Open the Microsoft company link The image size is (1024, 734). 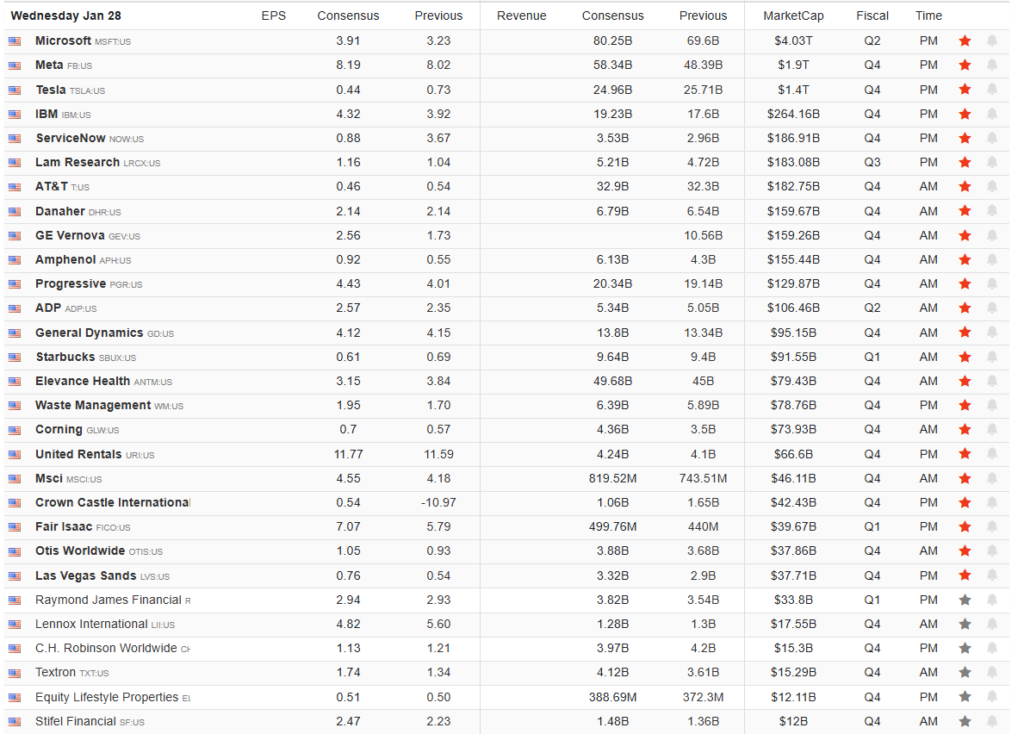63,40
